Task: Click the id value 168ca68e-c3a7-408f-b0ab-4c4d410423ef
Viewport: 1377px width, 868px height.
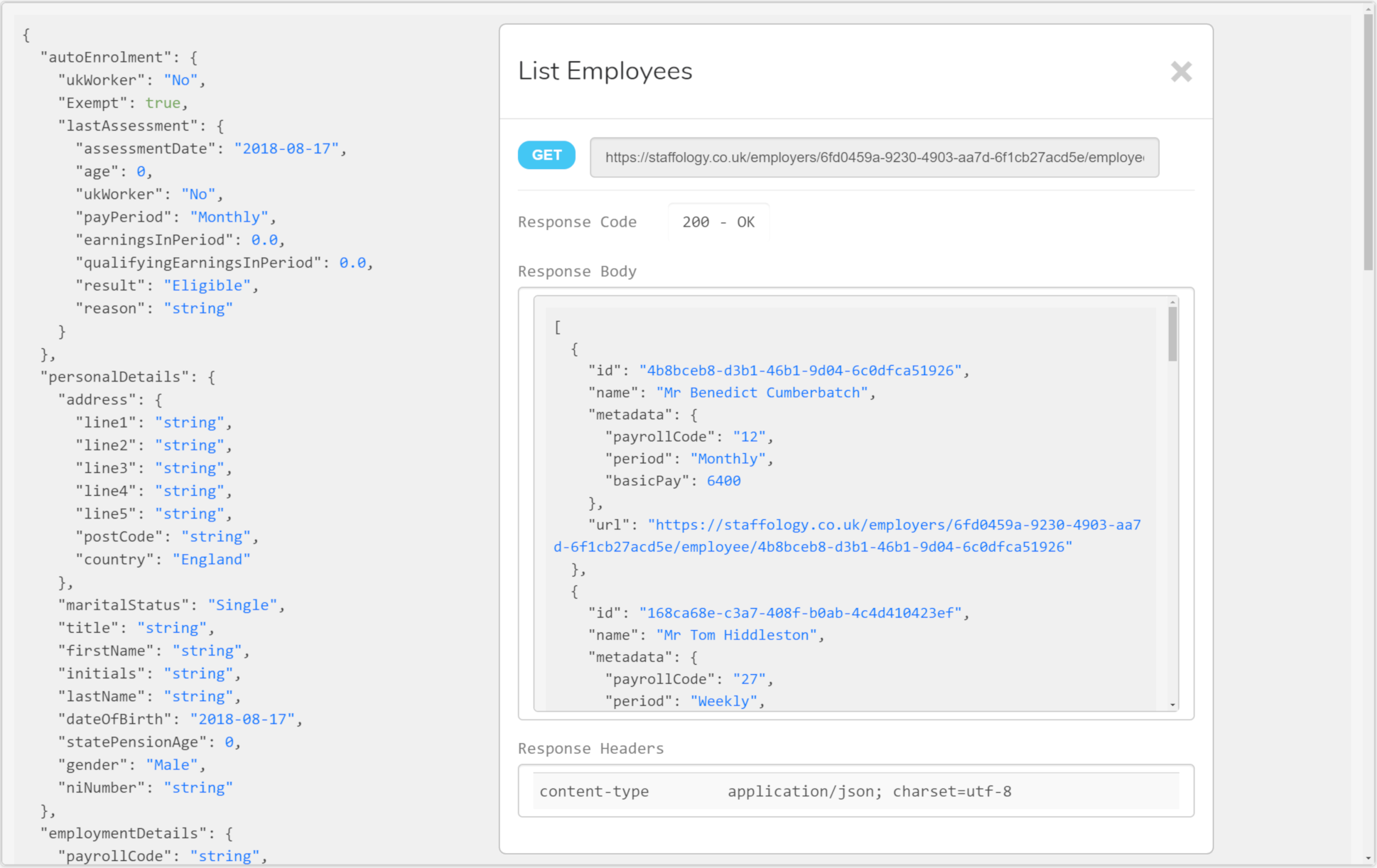Action: coord(800,613)
